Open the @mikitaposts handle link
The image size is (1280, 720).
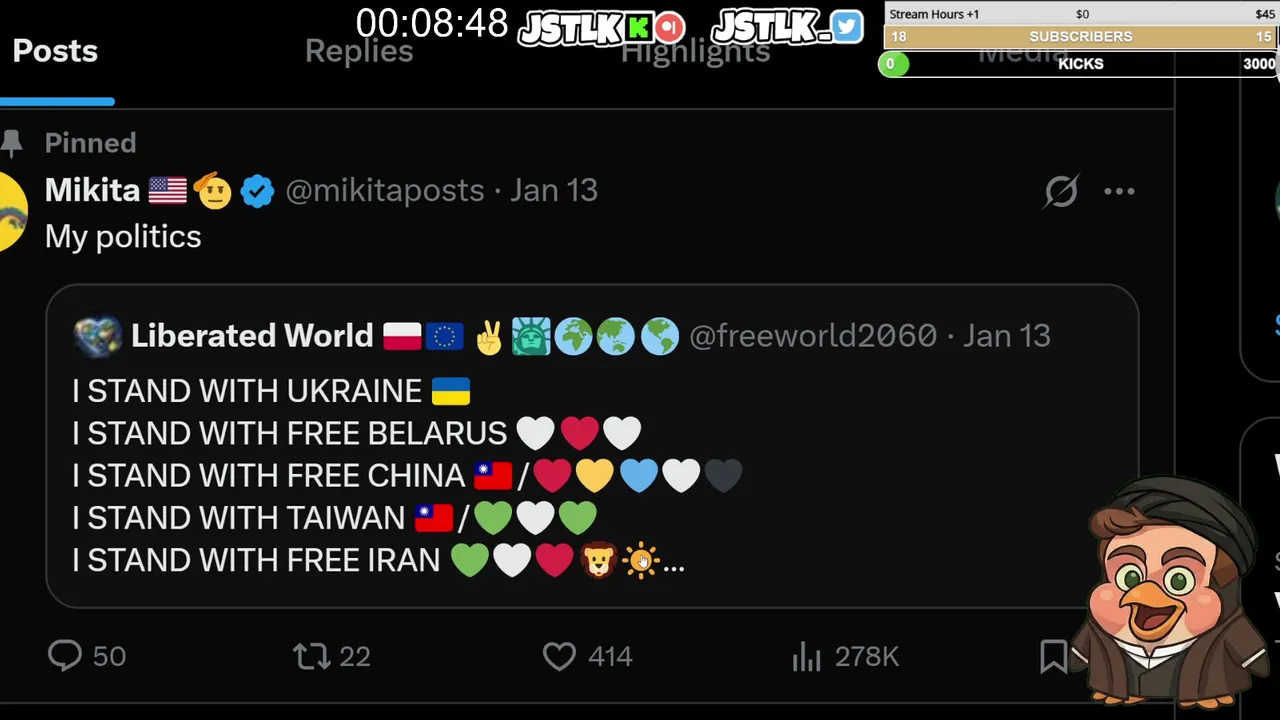click(x=385, y=191)
